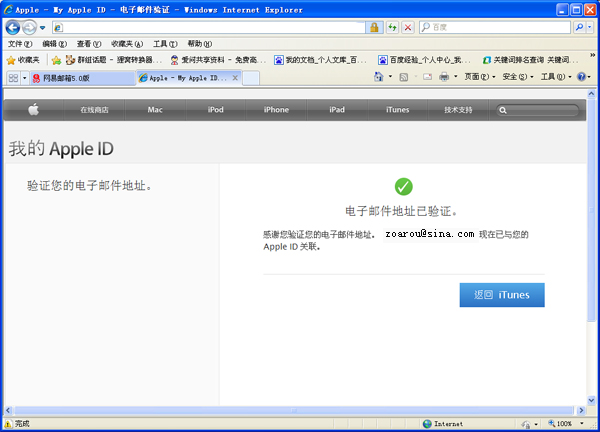
Task: Click the search magnifier button
Action: click(579, 27)
